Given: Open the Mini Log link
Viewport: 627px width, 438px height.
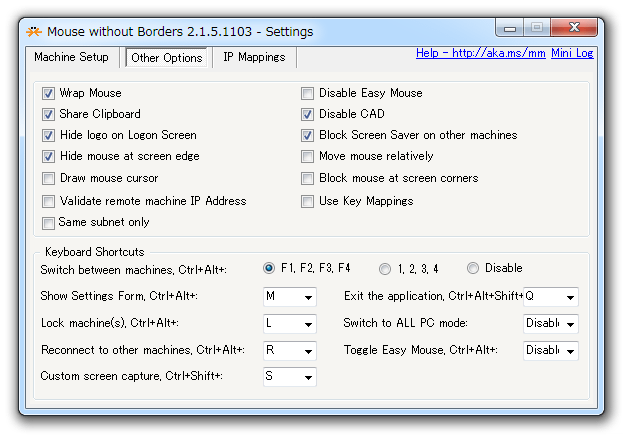Looking at the screenshot, I should (x=572, y=53).
